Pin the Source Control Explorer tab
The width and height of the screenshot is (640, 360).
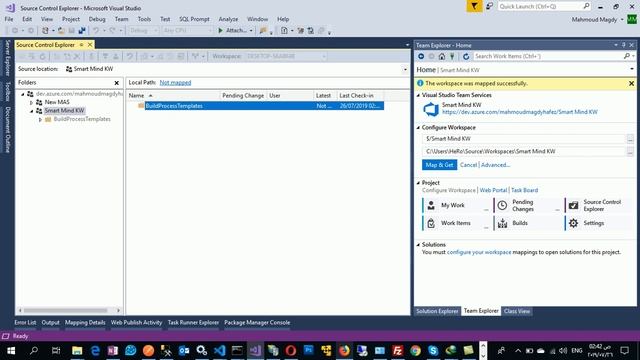(x=82, y=44)
